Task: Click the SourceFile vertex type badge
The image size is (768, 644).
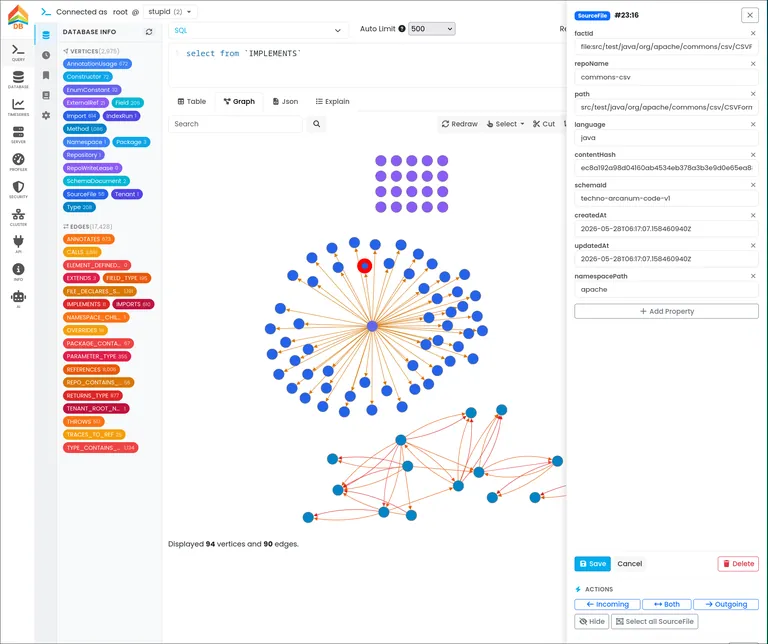Action: click(x=85, y=194)
